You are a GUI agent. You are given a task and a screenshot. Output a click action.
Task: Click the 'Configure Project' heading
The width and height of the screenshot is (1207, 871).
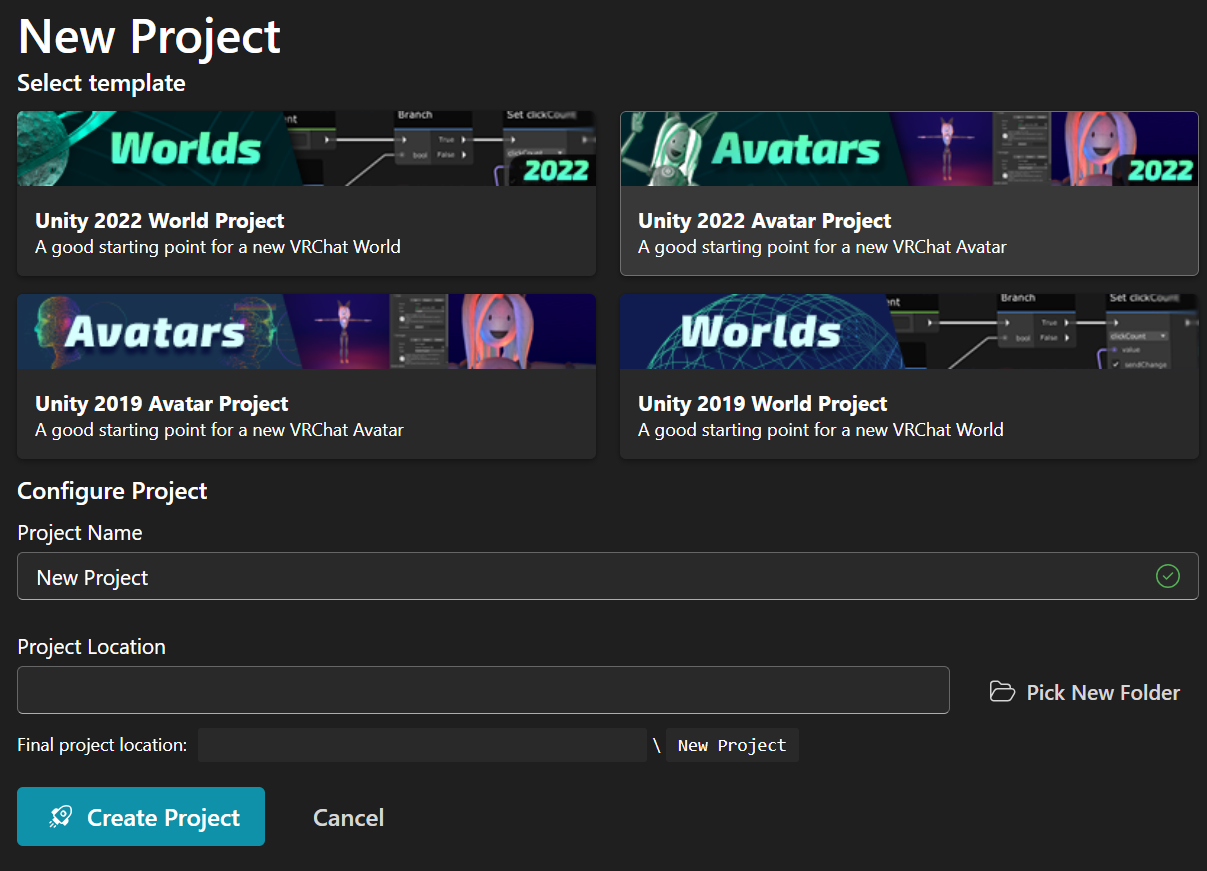coord(112,491)
